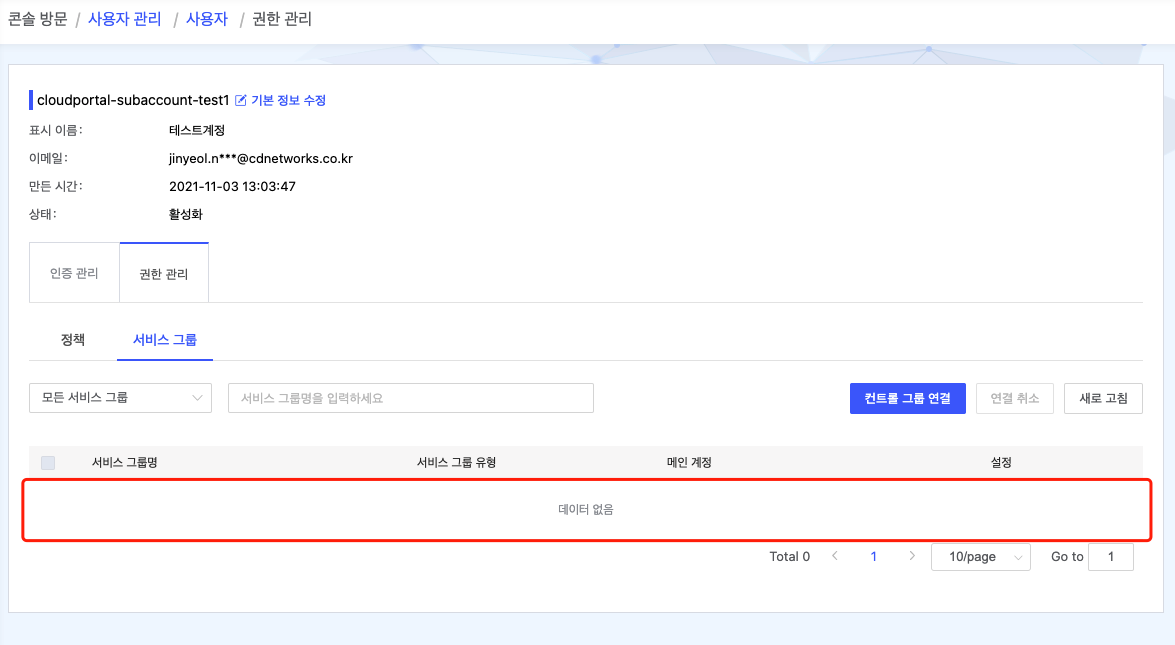Click the 사용자 breadcrumb link
The width and height of the screenshot is (1175, 645).
[206, 18]
